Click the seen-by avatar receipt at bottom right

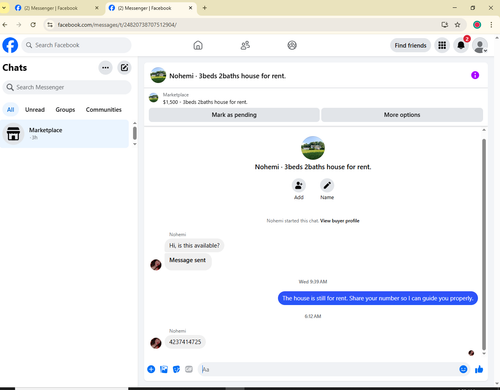tap(471, 353)
